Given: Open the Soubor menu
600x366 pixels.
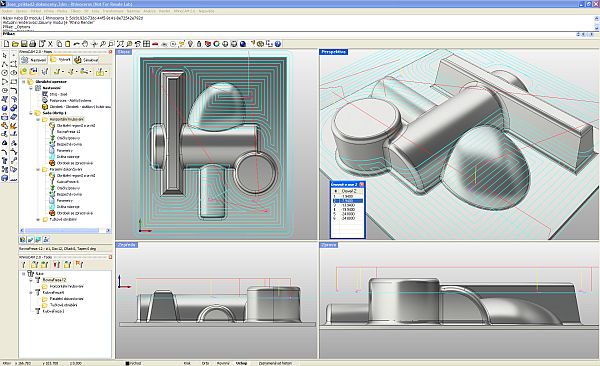Looking at the screenshot, I should tap(7, 11).
